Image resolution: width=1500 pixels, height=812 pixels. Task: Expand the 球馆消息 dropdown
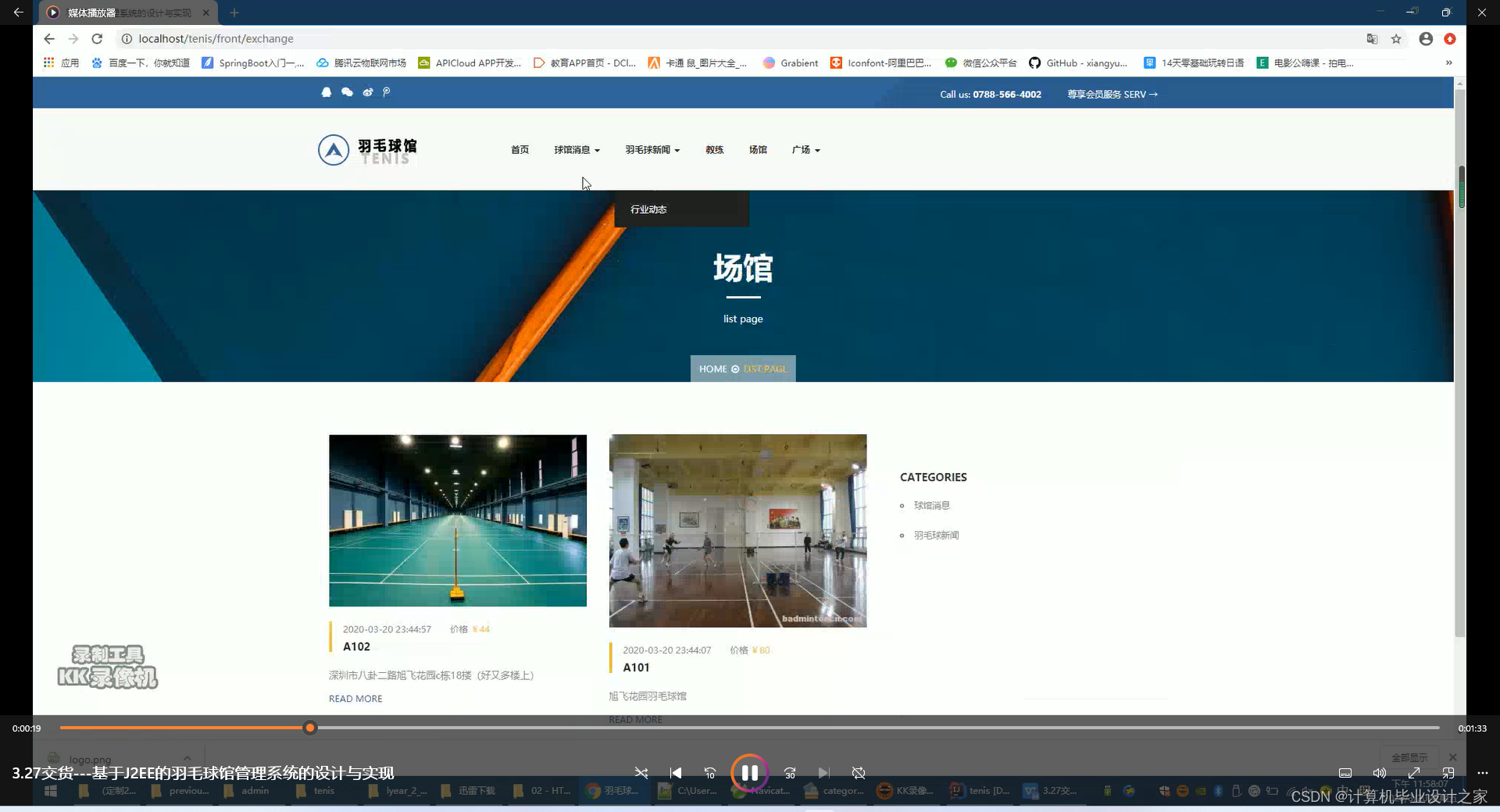[577, 150]
